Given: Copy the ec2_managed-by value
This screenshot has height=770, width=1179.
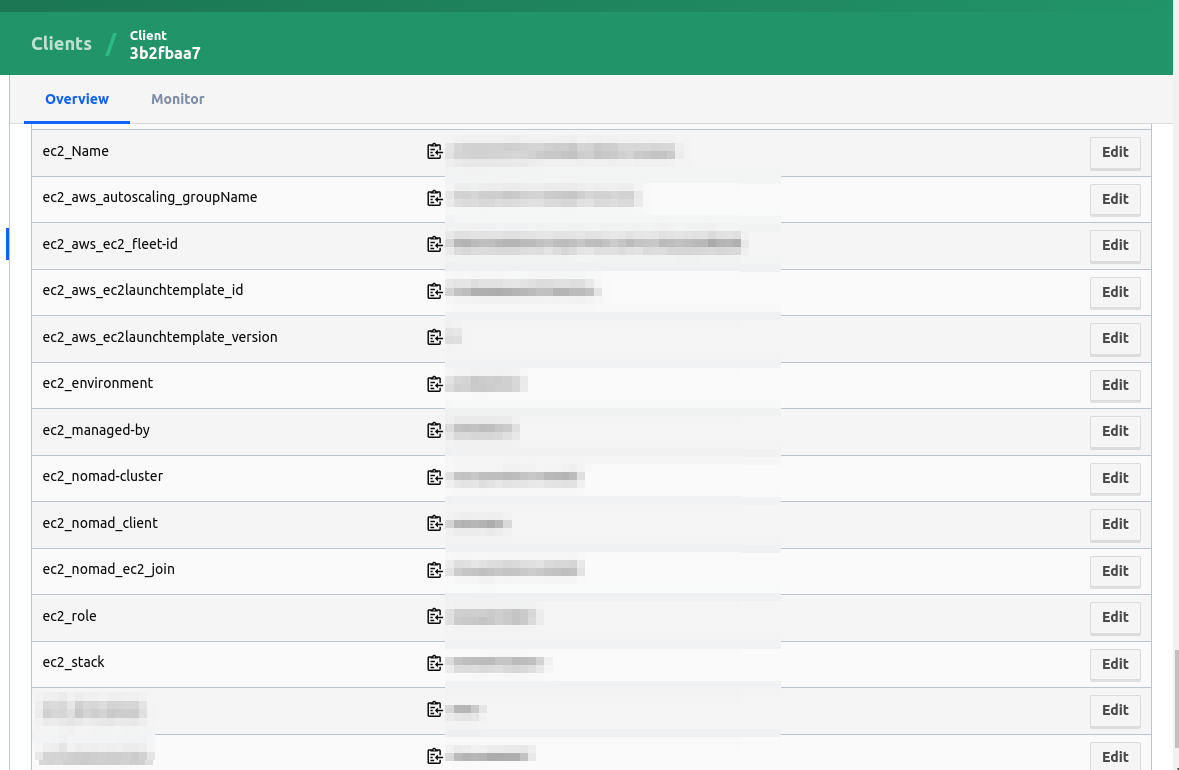Looking at the screenshot, I should (435, 431).
